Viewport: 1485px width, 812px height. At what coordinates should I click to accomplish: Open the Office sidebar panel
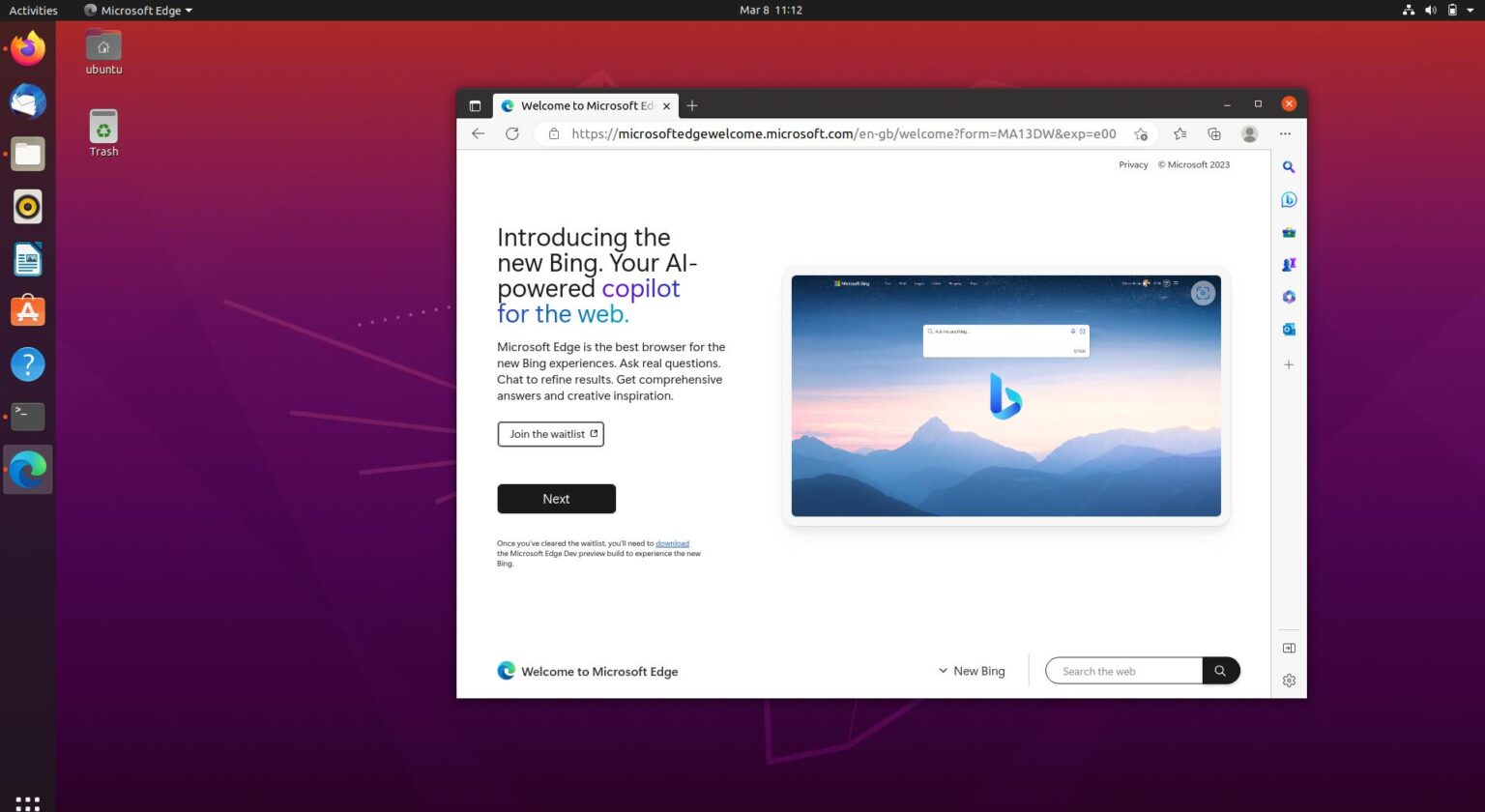[x=1289, y=297]
